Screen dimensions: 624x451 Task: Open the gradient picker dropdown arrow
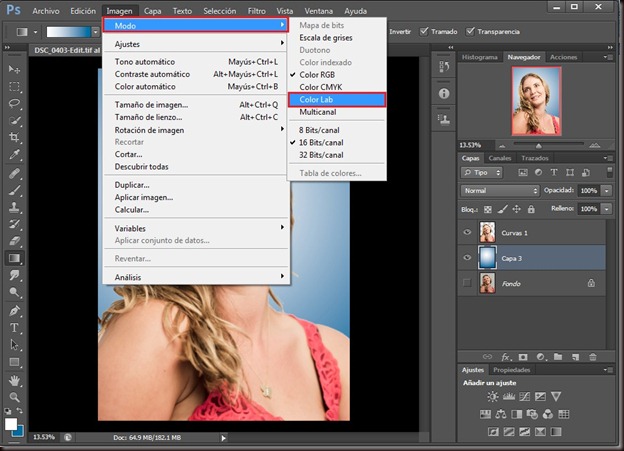click(x=96, y=32)
